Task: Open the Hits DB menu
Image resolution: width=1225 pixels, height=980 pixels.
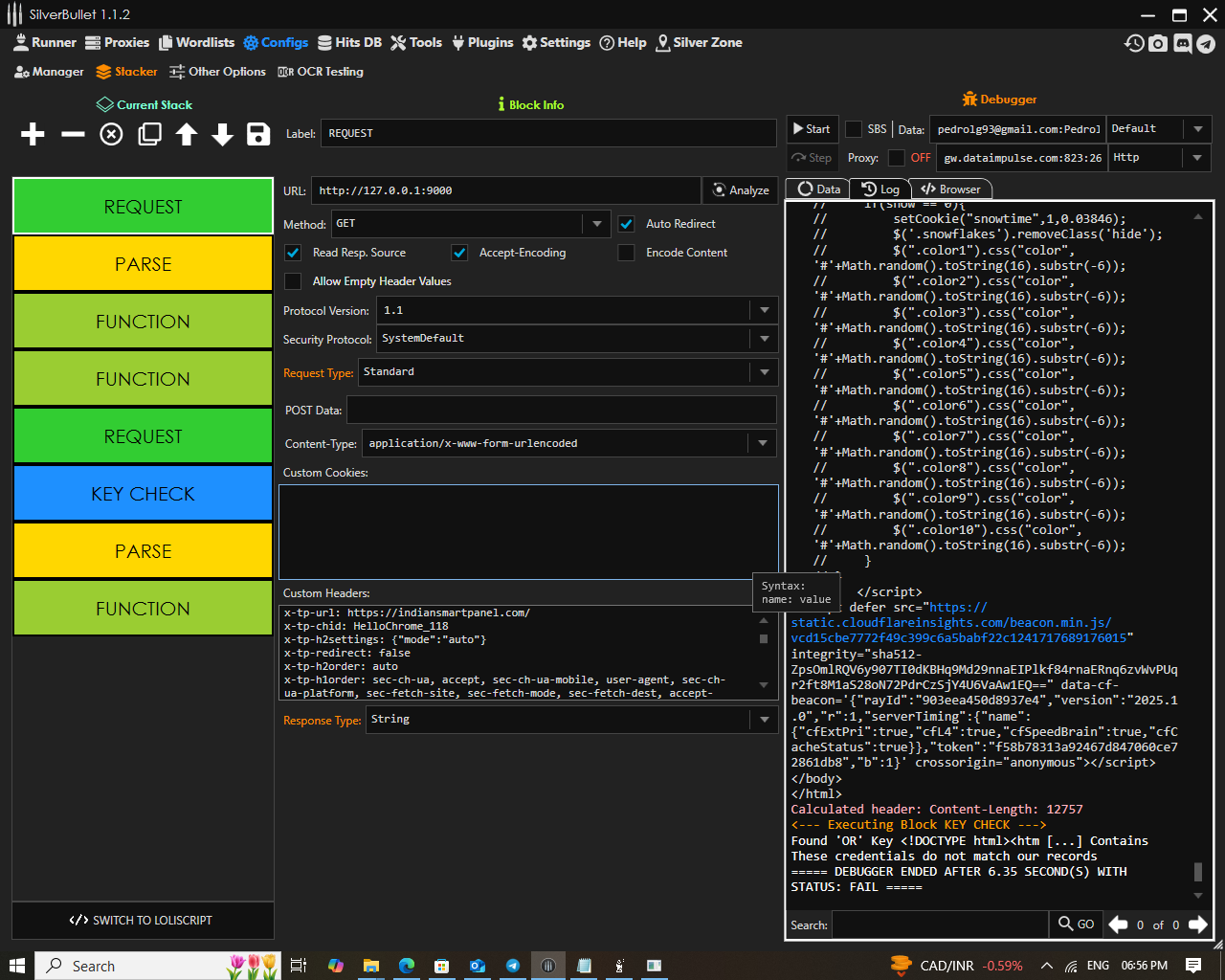Action: point(350,43)
